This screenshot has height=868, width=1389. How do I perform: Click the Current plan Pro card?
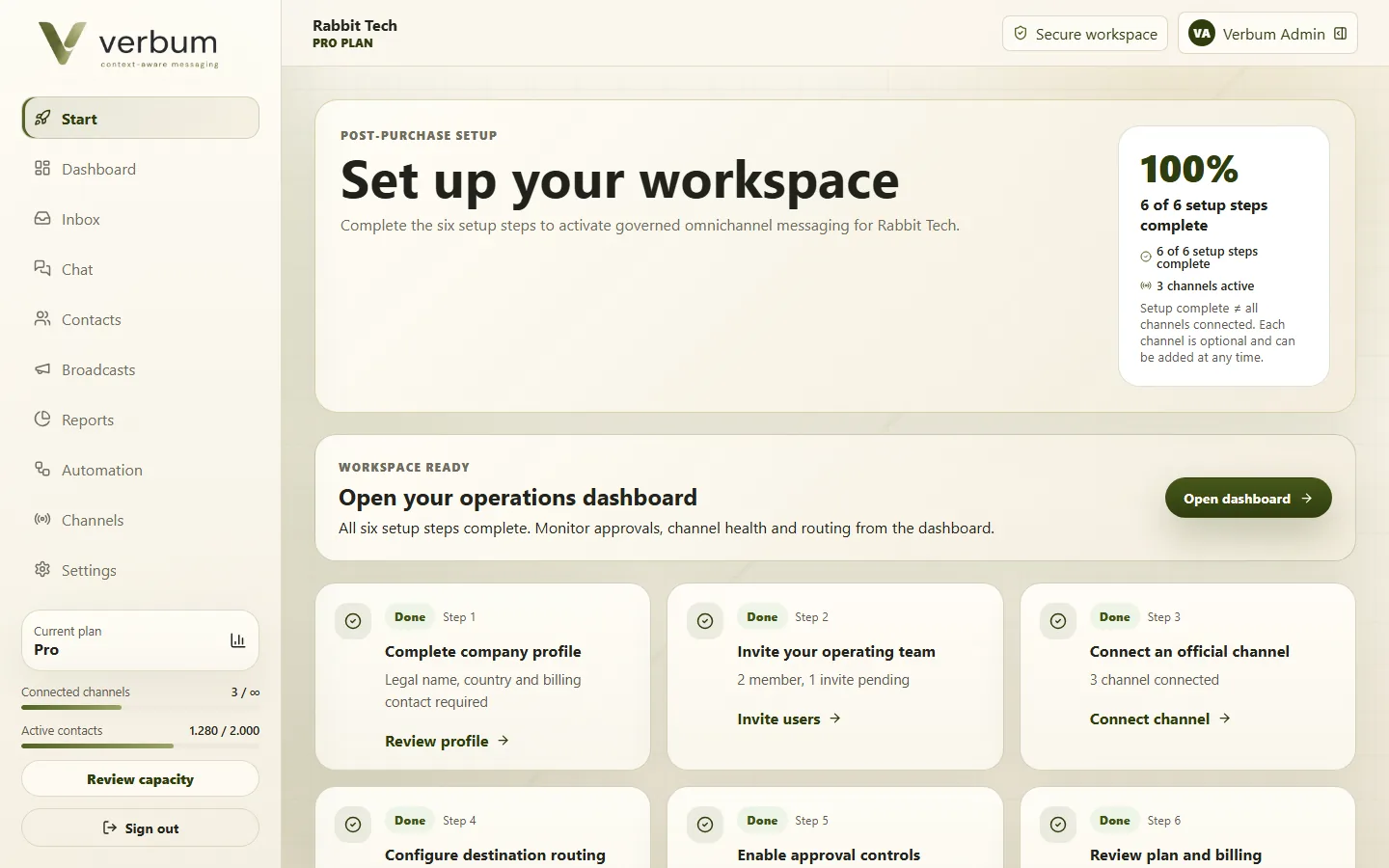140,640
